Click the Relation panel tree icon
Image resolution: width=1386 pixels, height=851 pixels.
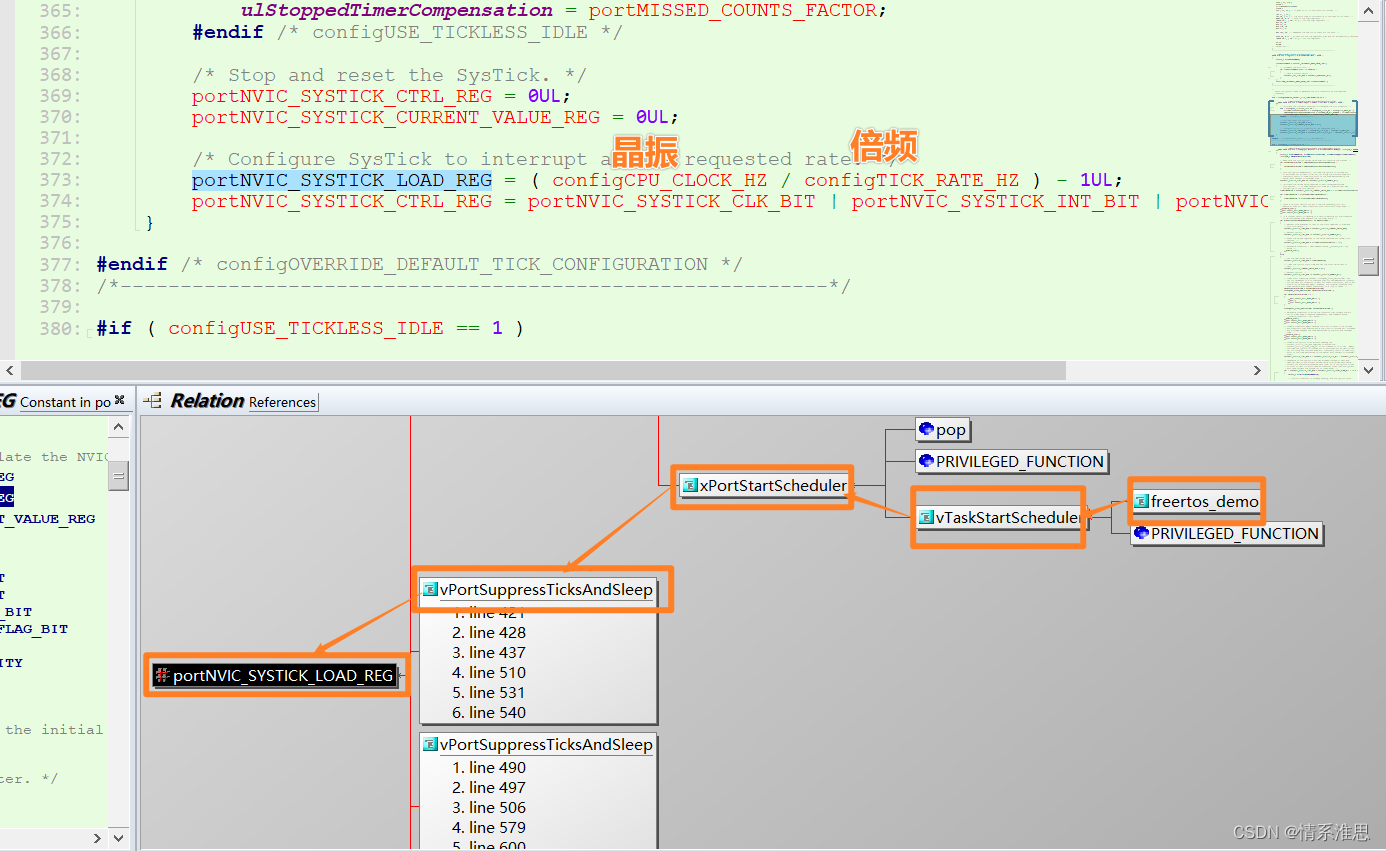pos(153,401)
